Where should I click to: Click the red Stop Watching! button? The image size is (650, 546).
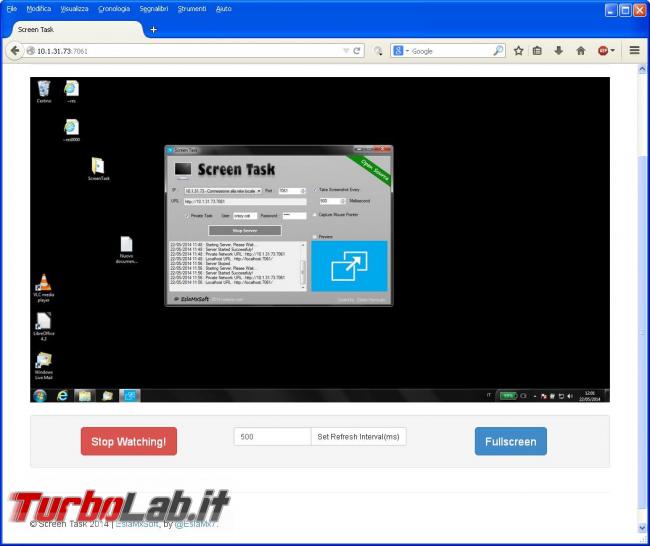(129, 441)
